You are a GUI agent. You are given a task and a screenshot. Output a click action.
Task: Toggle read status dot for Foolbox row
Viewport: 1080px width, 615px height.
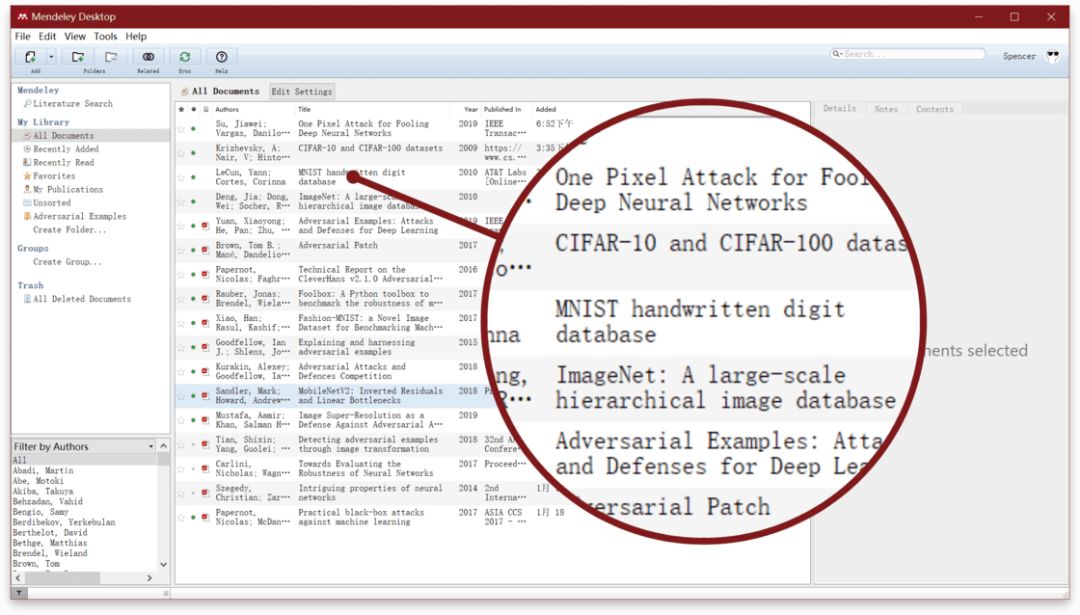(194, 298)
